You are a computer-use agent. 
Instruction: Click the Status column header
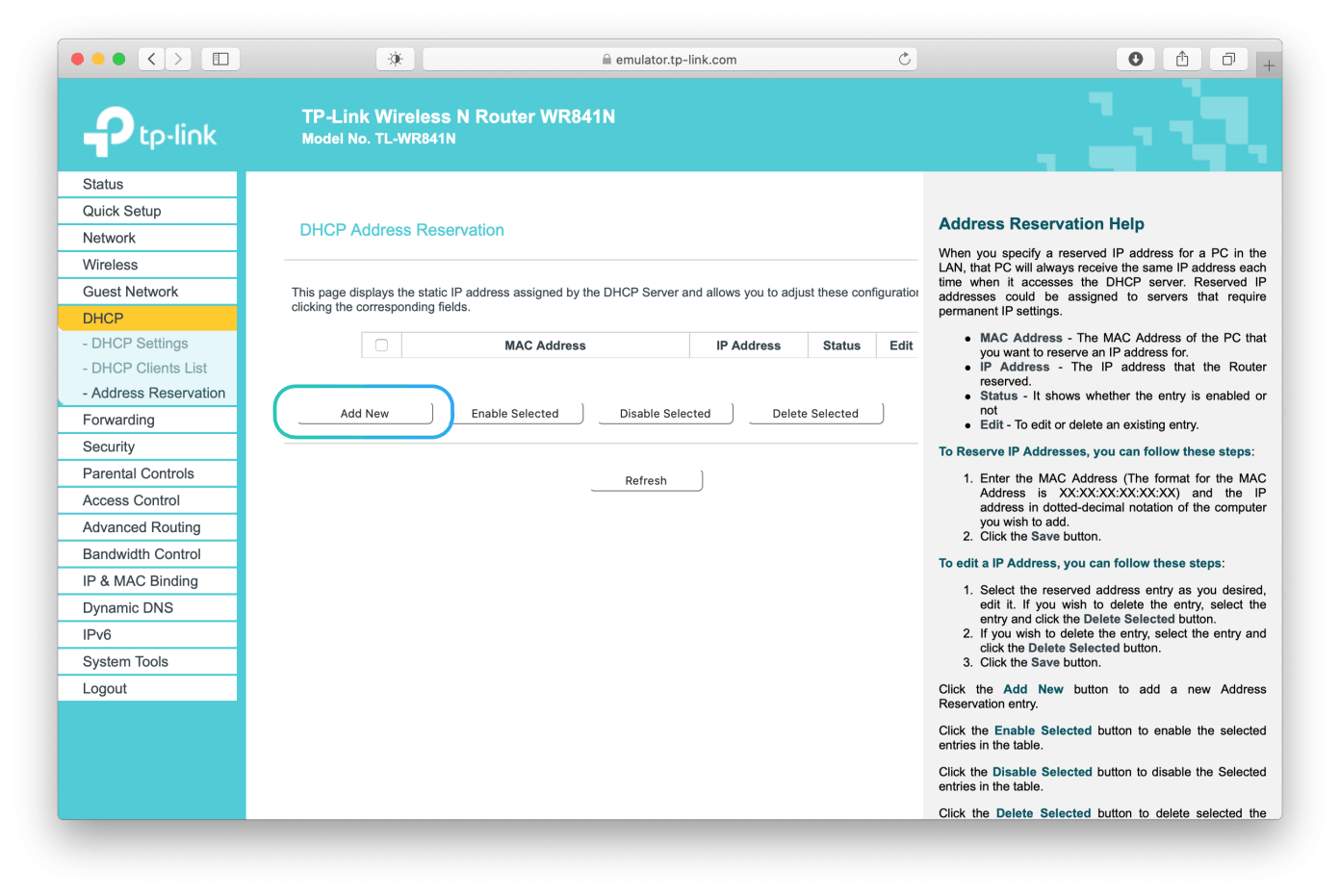pyautogui.click(x=841, y=346)
